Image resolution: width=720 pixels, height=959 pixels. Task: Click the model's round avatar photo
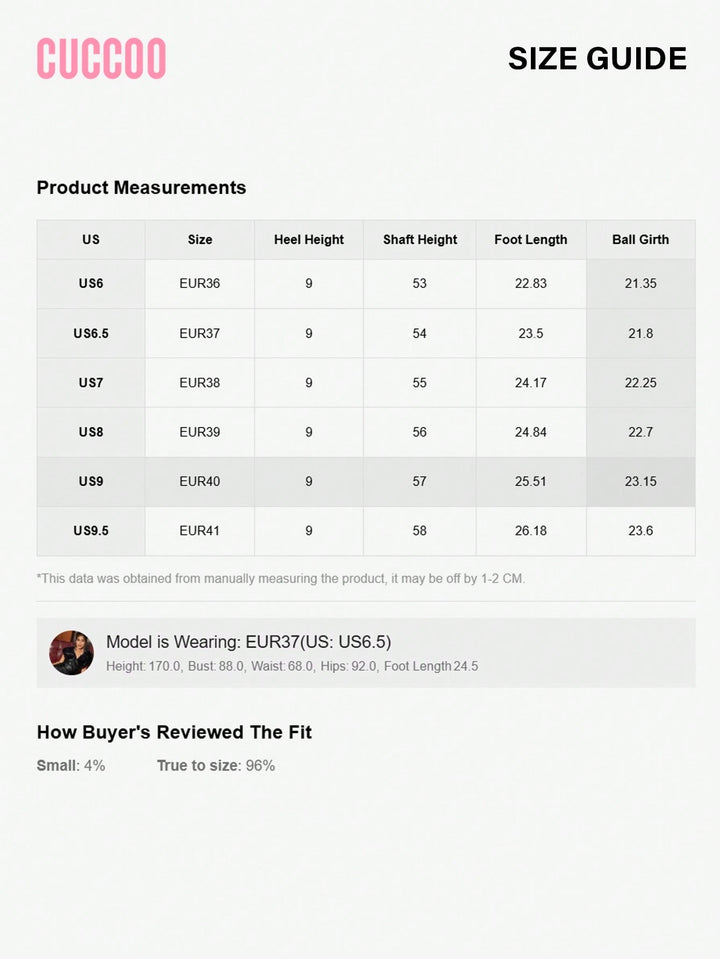pos(72,653)
